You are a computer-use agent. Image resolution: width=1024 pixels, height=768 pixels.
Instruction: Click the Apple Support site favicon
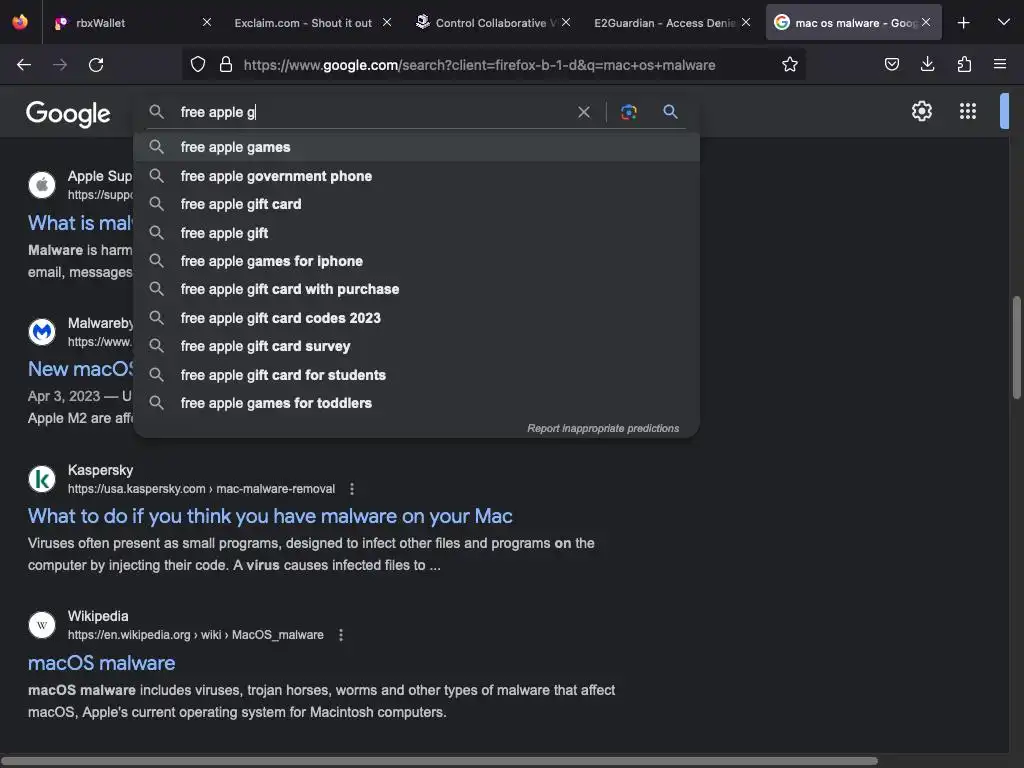[42, 185]
